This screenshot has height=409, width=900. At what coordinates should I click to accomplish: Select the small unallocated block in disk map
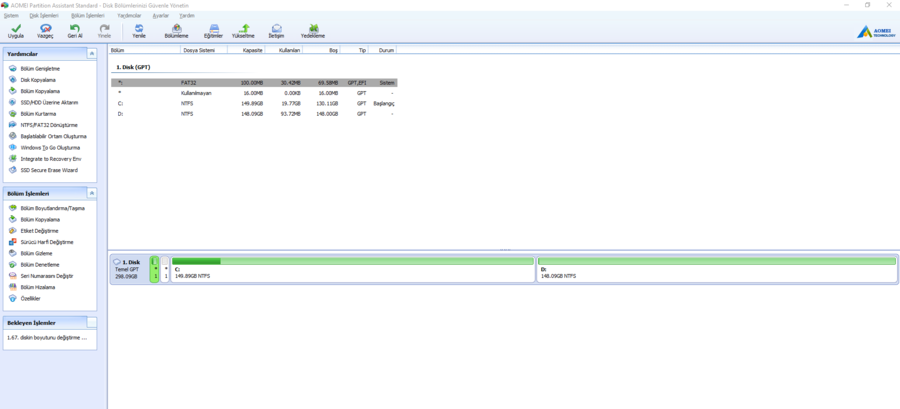(x=165, y=269)
